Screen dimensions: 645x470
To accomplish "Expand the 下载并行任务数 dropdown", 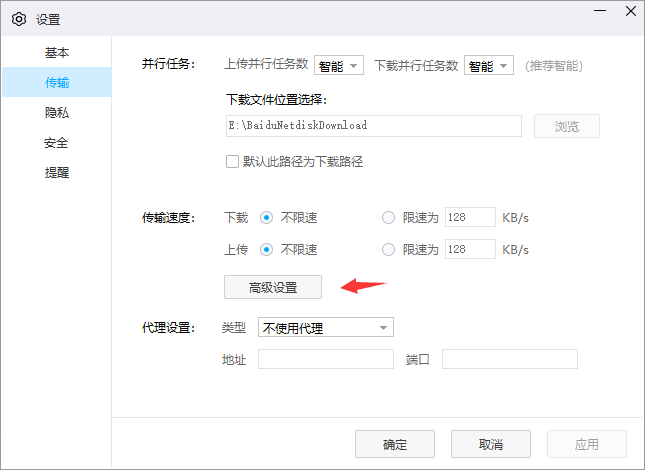I will [489, 66].
